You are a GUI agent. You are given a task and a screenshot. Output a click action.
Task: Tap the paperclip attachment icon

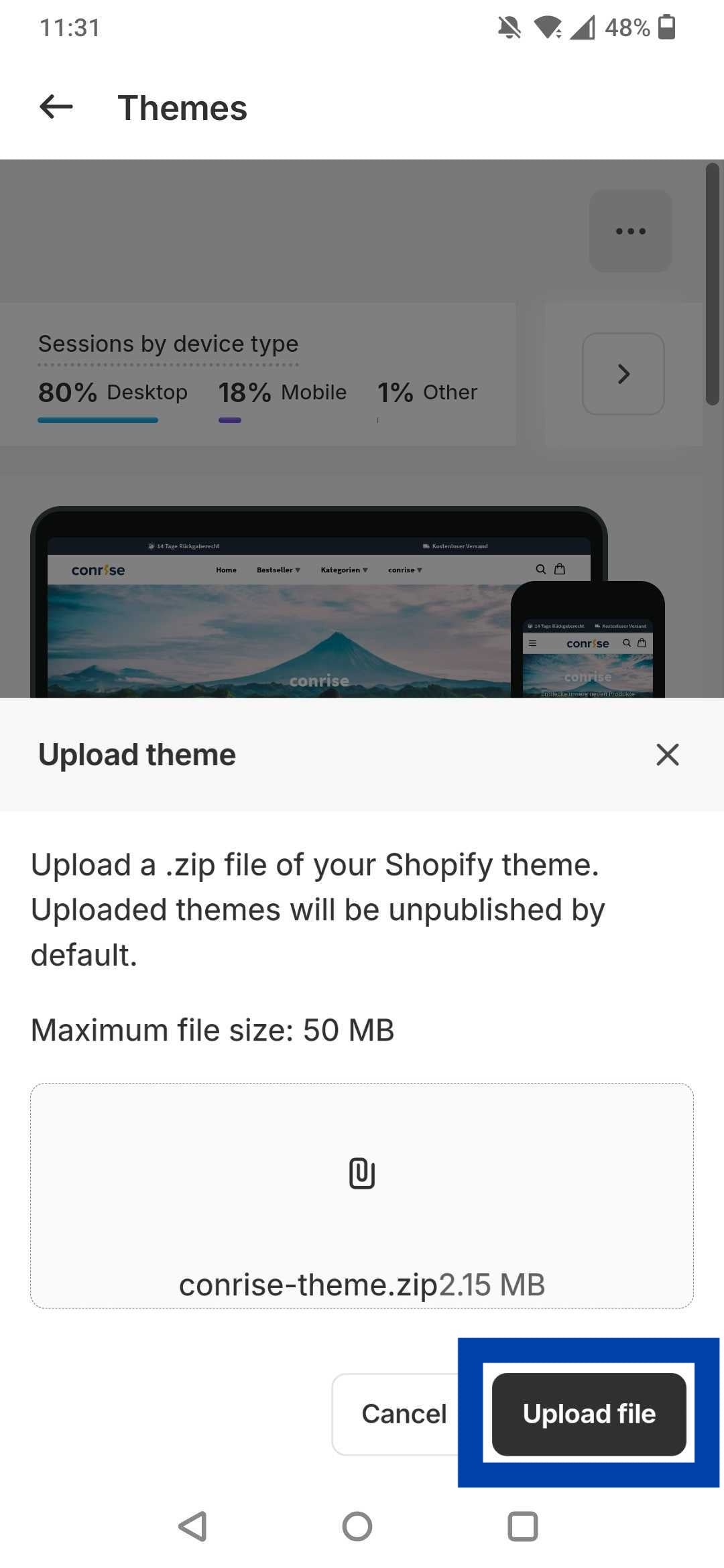click(362, 1173)
